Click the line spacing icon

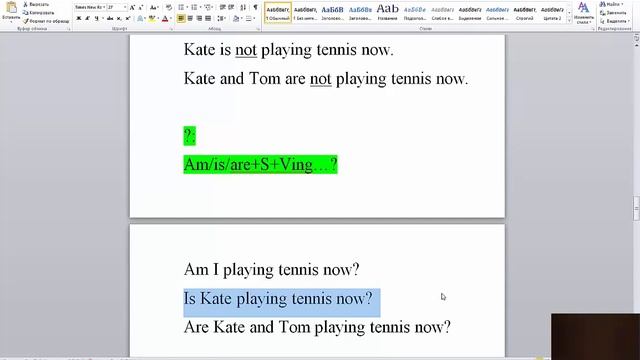point(221,18)
